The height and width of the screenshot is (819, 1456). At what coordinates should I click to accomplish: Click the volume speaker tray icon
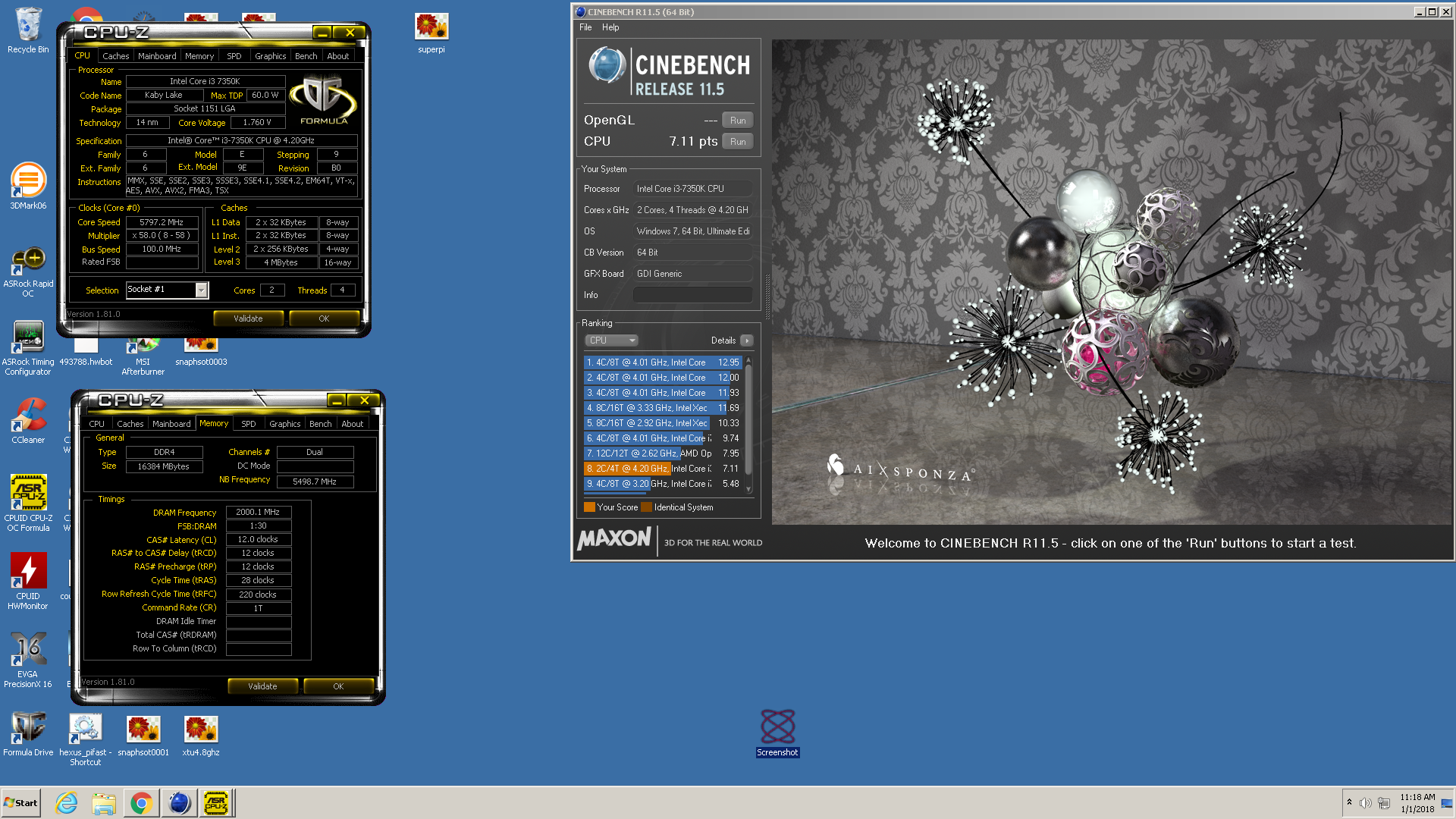(1365, 803)
